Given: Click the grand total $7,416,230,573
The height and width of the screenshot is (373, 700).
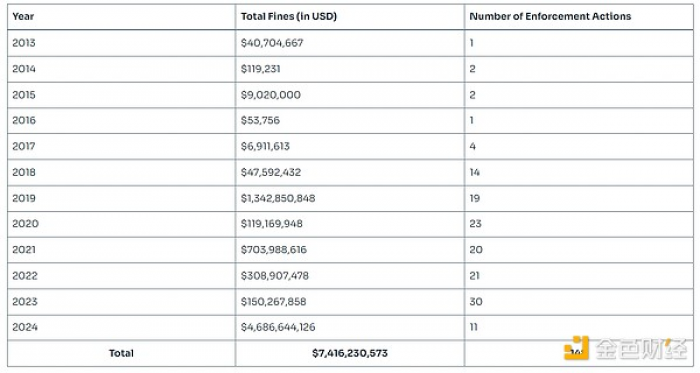Looking at the screenshot, I should (350, 353).
